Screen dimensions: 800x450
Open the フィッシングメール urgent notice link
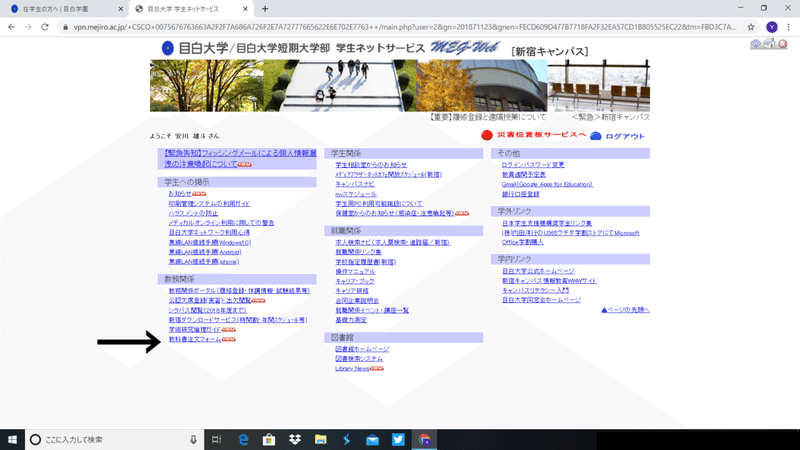tap(240, 158)
